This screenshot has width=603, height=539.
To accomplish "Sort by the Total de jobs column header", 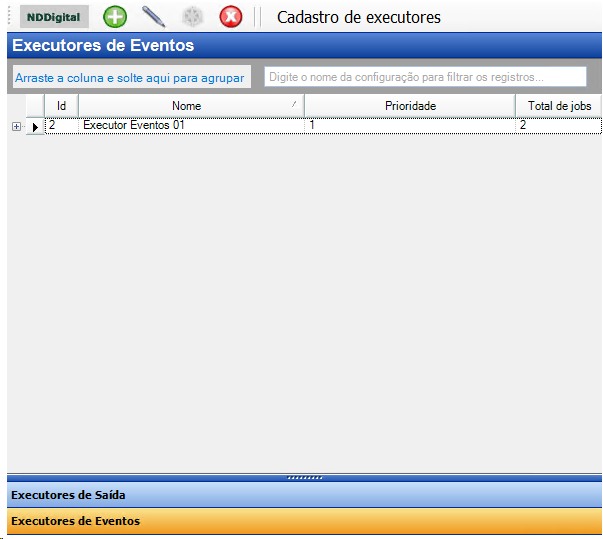I will coord(558,106).
